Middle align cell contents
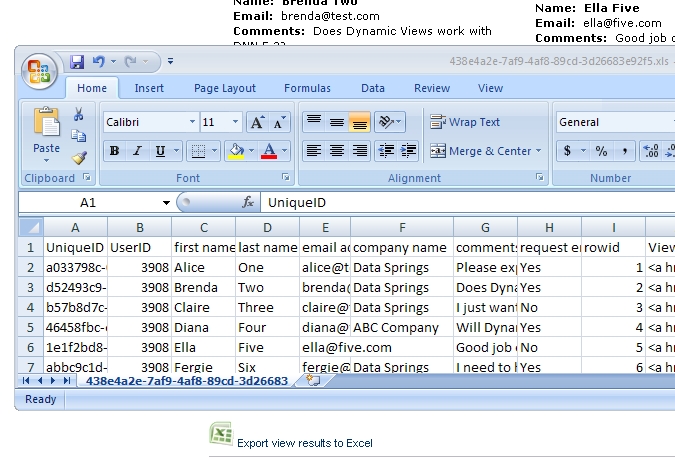Image resolution: width=675 pixels, height=459 pixels. [337, 122]
